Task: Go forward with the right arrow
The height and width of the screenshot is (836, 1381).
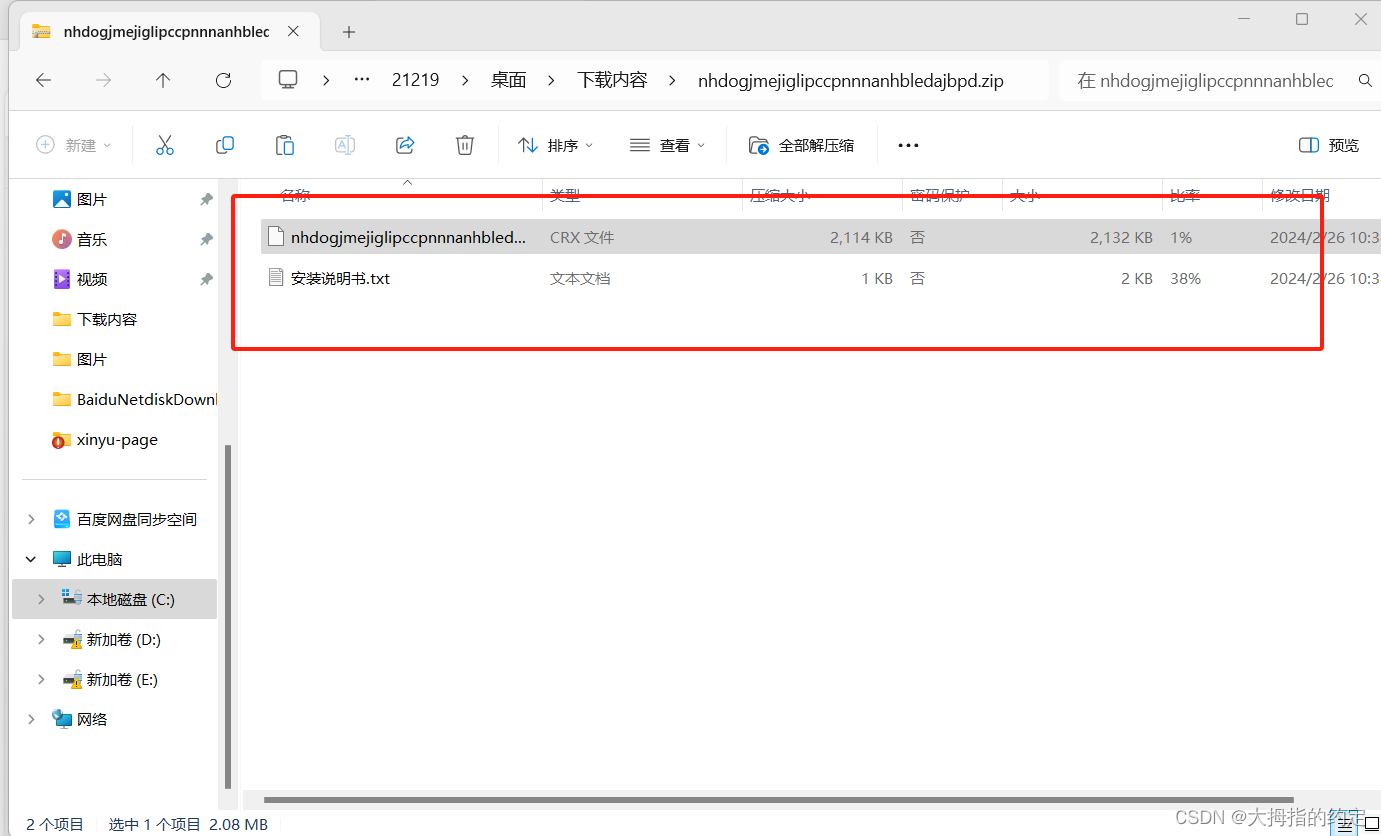Action: (103, 81)
